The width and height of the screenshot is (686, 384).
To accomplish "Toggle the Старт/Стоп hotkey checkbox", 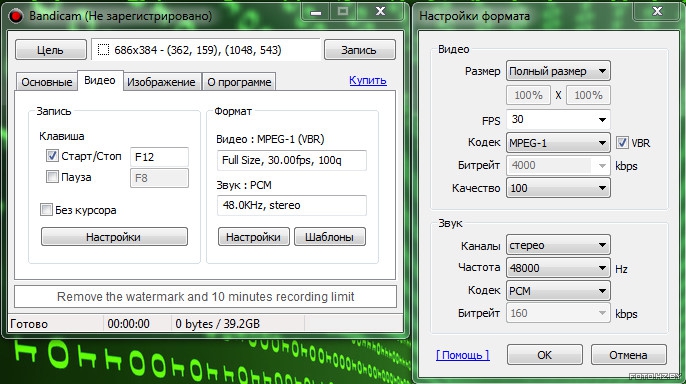I will 52,155.
